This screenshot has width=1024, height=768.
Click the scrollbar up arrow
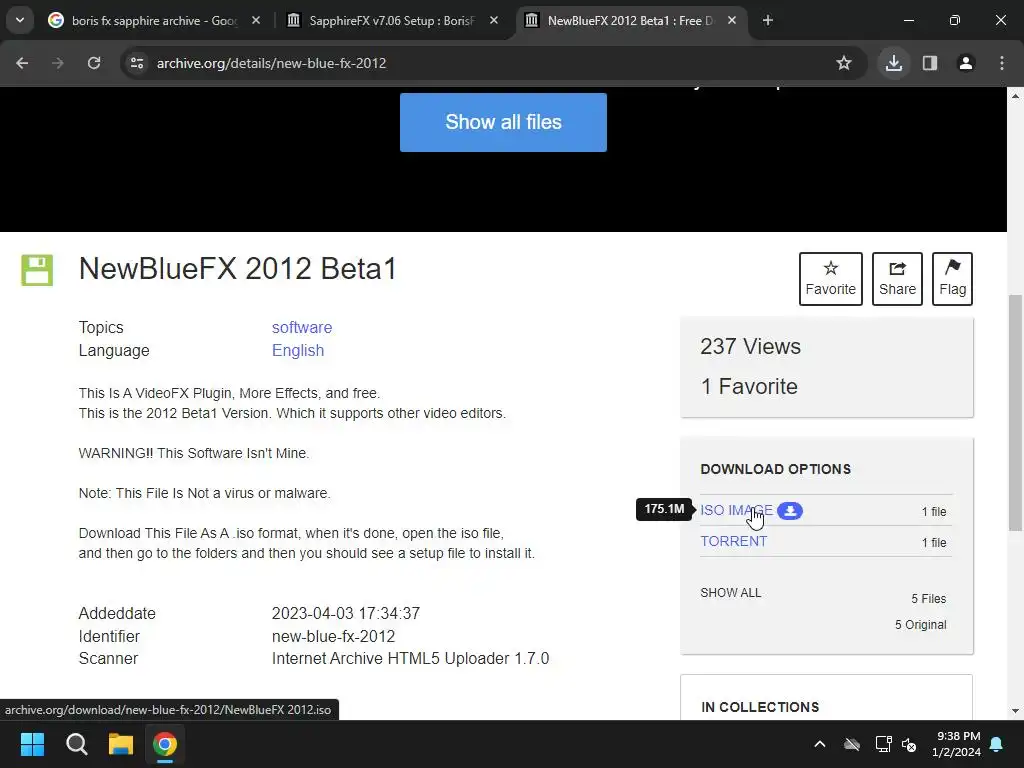[1016, 96]
